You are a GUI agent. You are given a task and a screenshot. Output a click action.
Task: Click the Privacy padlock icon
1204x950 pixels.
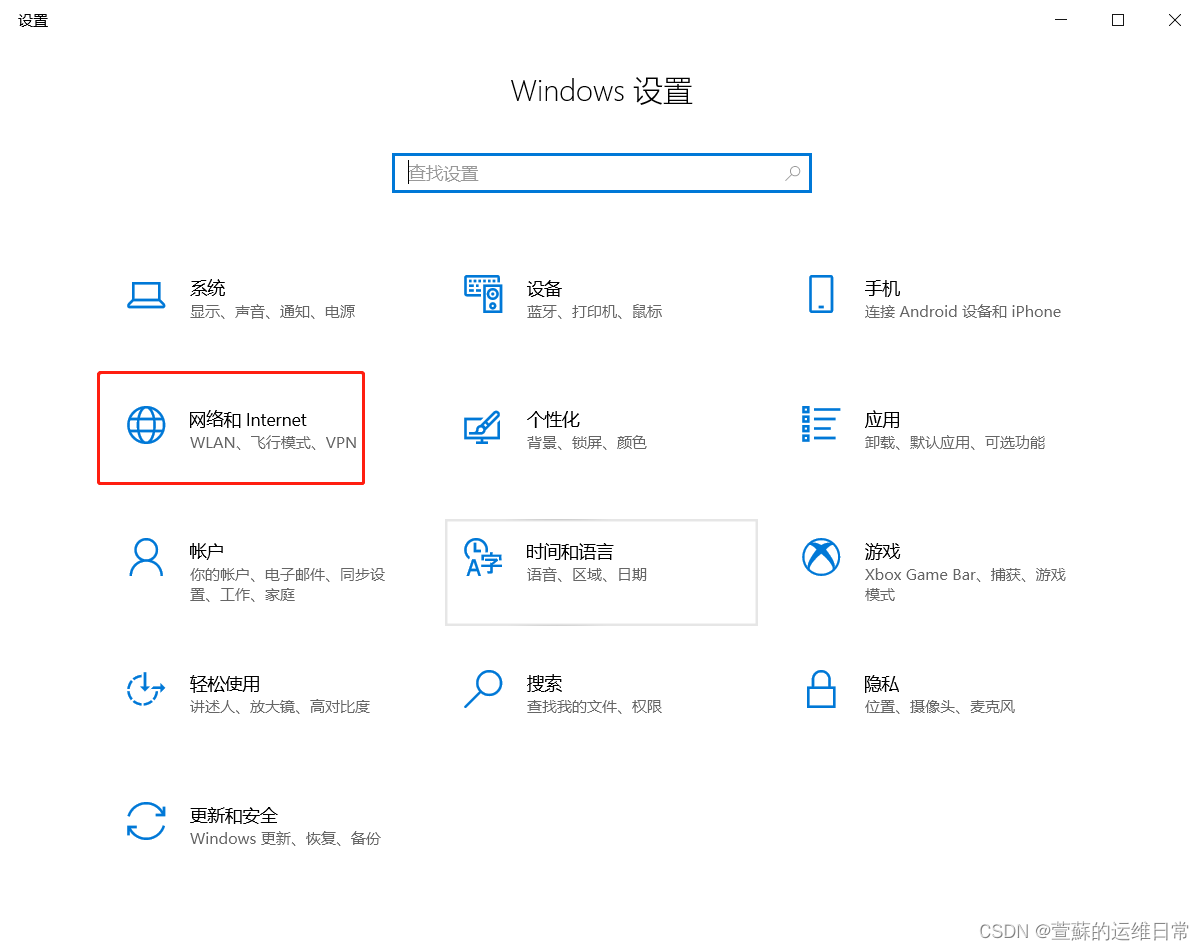821,689
